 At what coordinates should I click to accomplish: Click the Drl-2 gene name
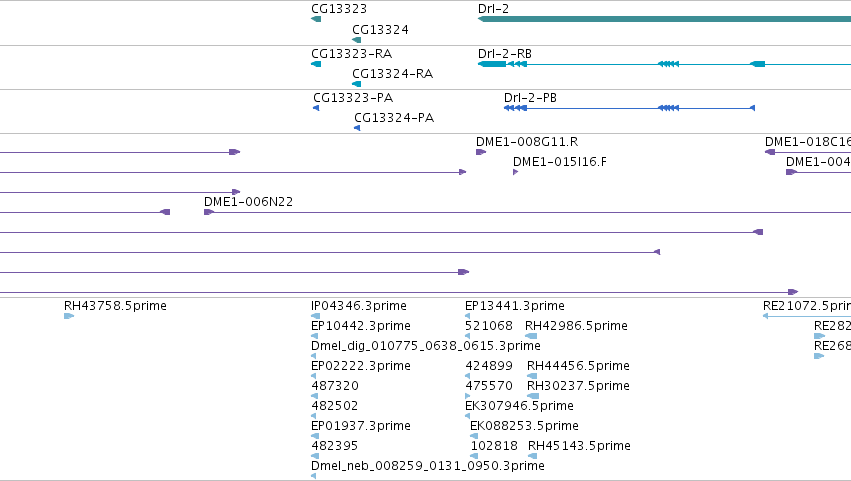click(x=493, y=9)
